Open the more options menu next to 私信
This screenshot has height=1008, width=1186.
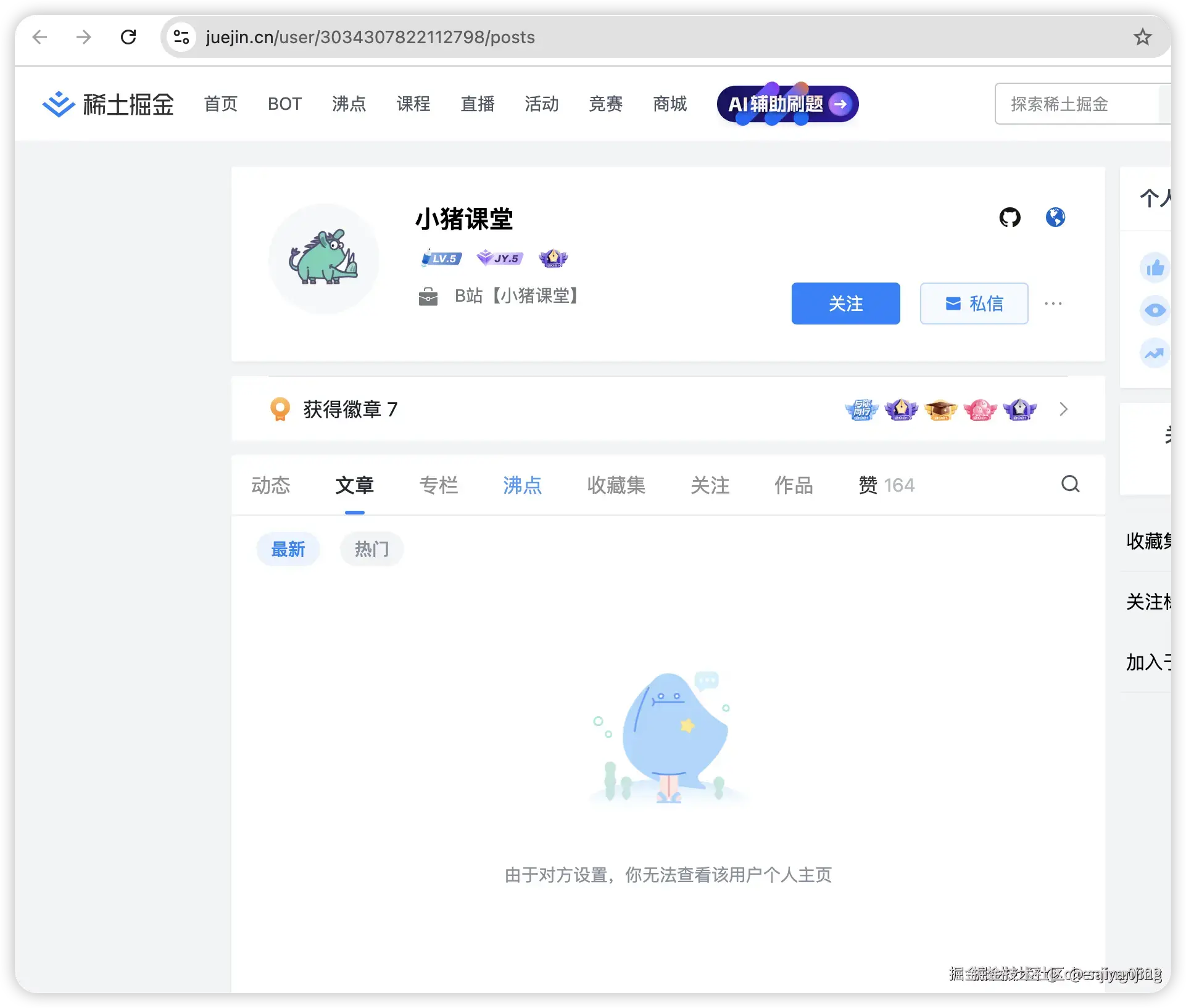click(1053, 304)
